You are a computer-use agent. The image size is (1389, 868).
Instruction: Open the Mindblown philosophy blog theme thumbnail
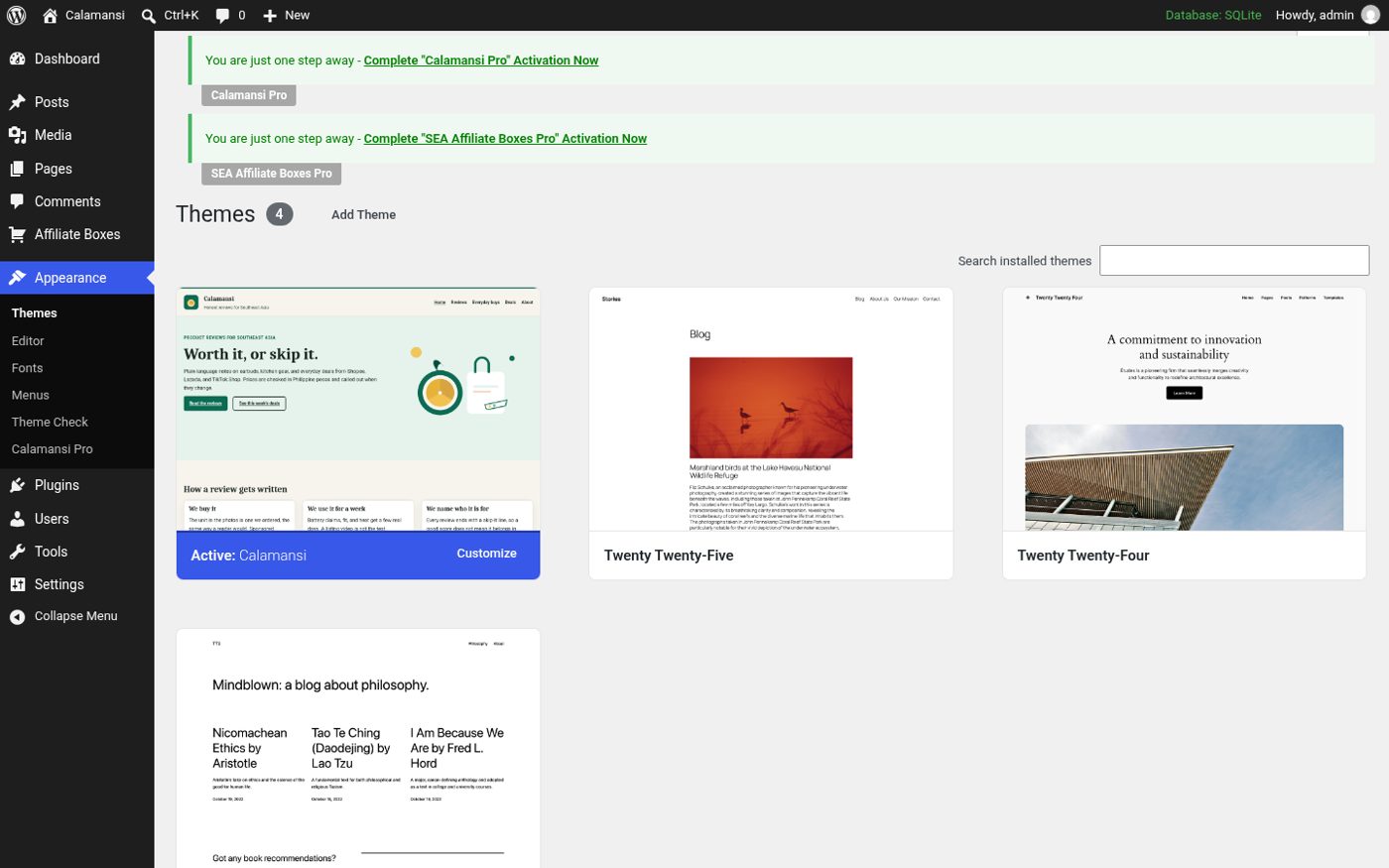point(358,748)
